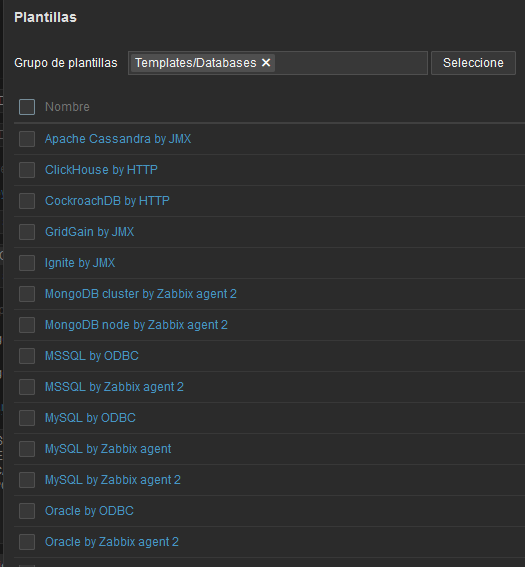Image resolution: width=525 pixels, height=567 pixels.
Task: Focus the Grupo de plantillas input field
Action: (x=350, y=63)
